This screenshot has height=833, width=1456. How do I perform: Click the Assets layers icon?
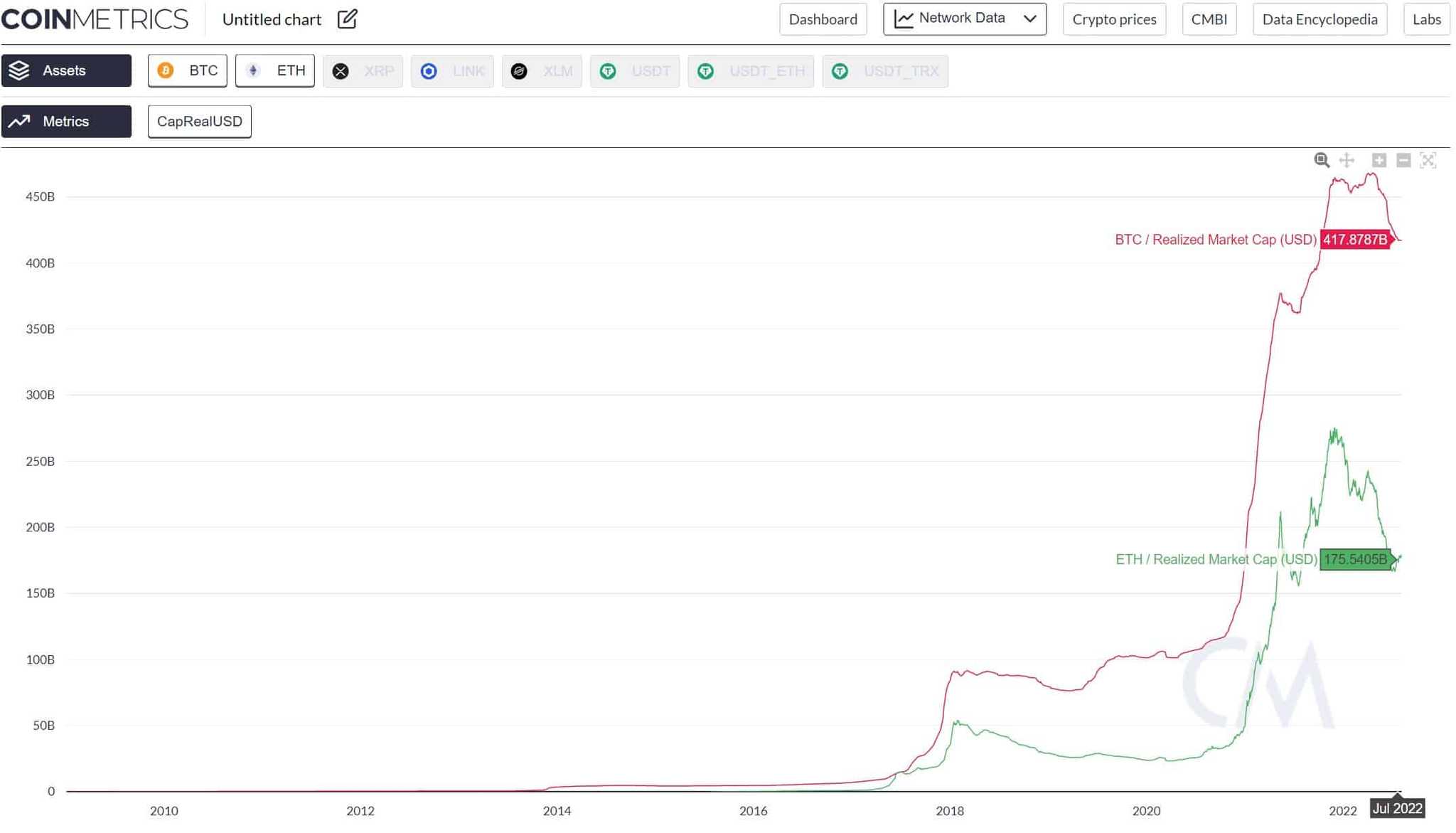click(20, 70)
